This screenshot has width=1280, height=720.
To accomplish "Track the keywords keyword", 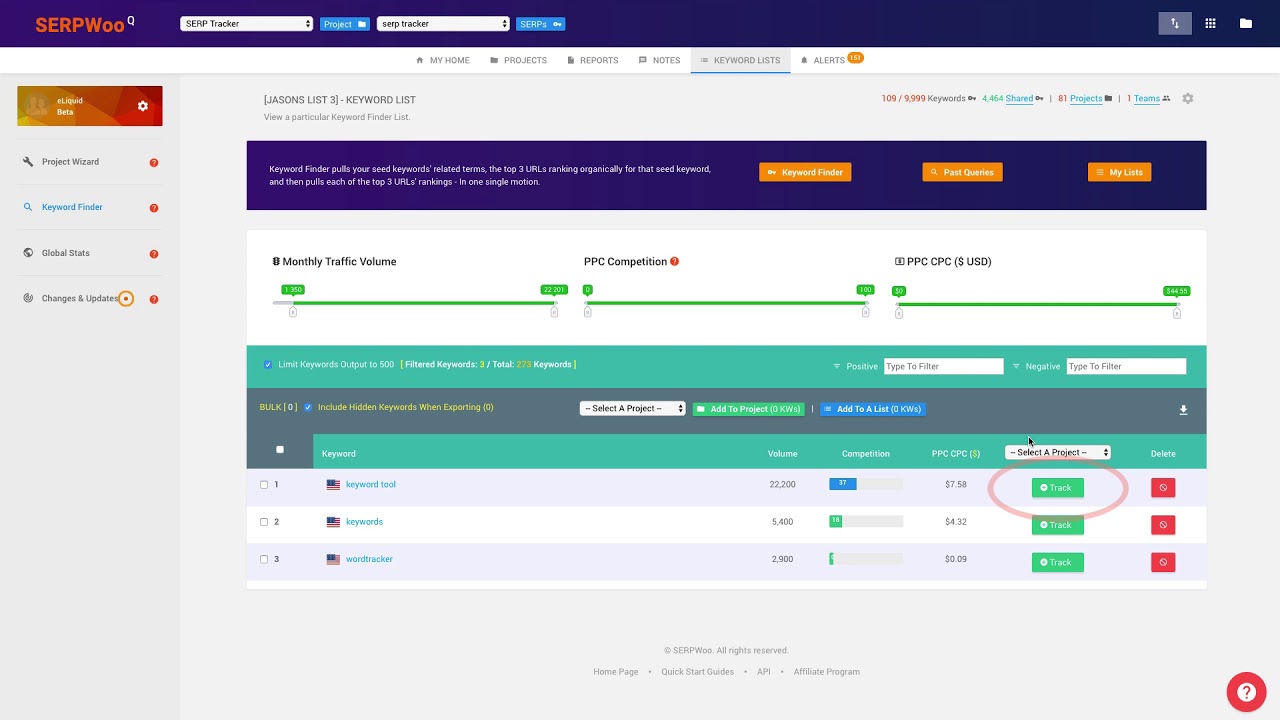I will tap(1057, 525).
